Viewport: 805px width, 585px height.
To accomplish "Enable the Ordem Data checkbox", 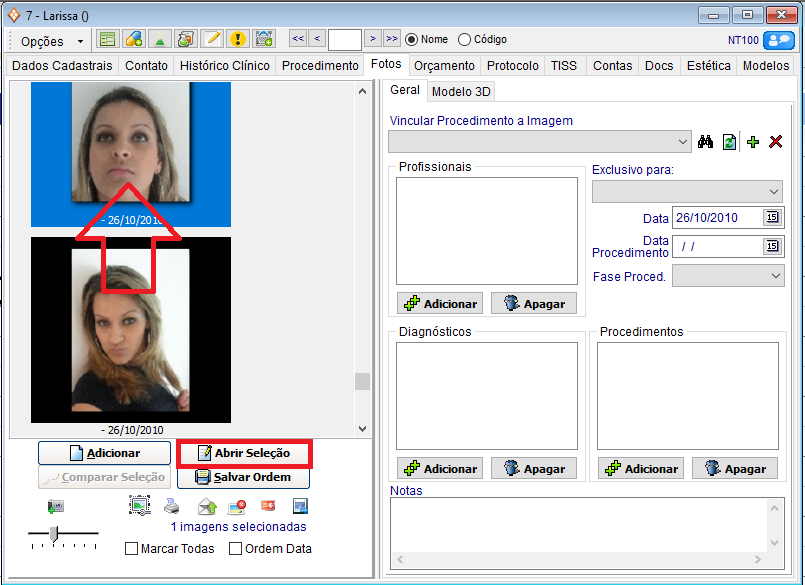I will (236, 548).
